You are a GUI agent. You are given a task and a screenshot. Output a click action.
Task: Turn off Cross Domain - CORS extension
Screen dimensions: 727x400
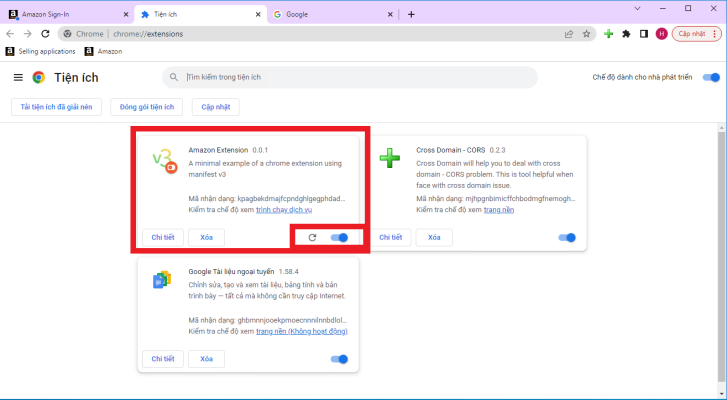567,238
